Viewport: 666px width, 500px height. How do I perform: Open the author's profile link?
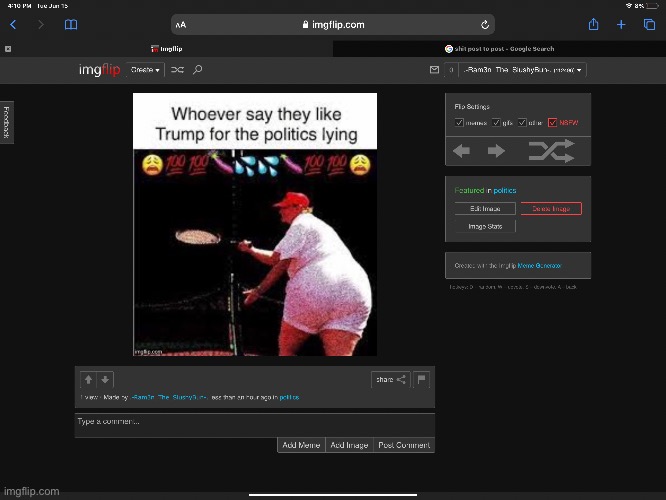click(169, 397)
